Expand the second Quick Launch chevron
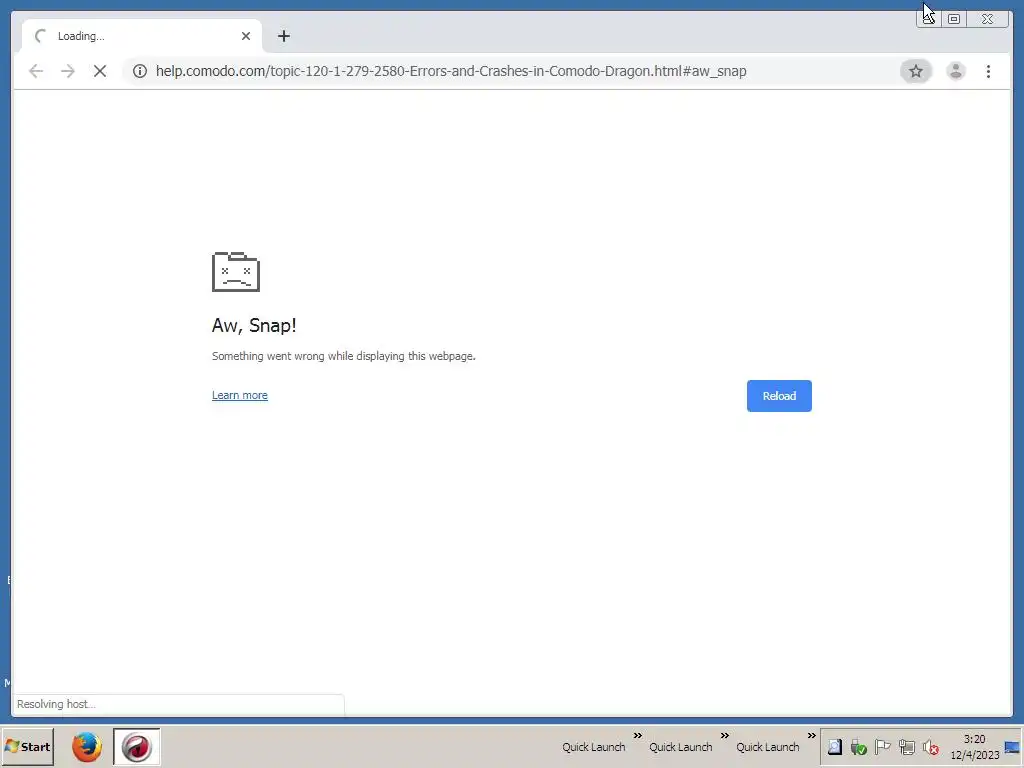This screenshot has height=768, width=1024. click(724, 736)
